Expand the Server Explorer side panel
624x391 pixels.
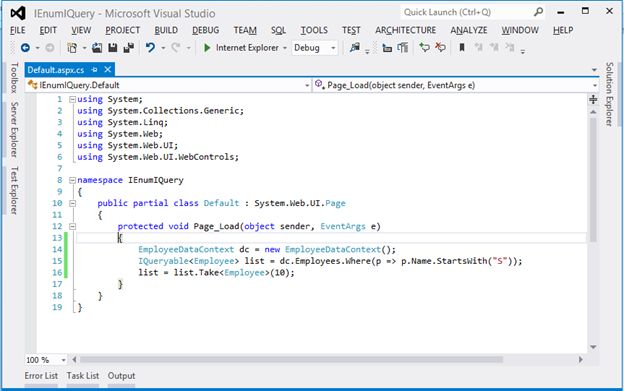(14, 130)
